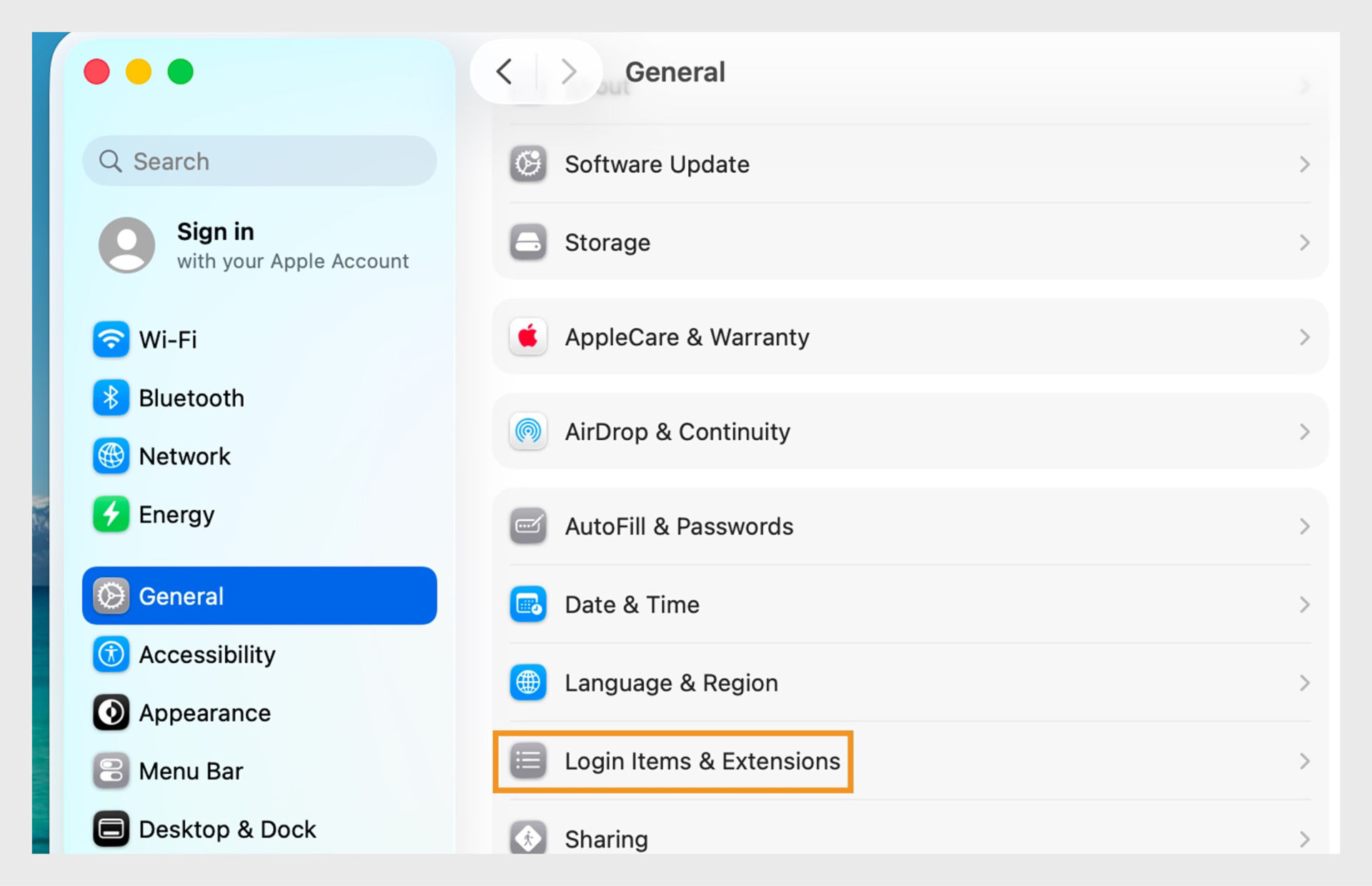Select the Wi-Fi icon in sidebar
1372x886 pixels.
coord(111,340)
